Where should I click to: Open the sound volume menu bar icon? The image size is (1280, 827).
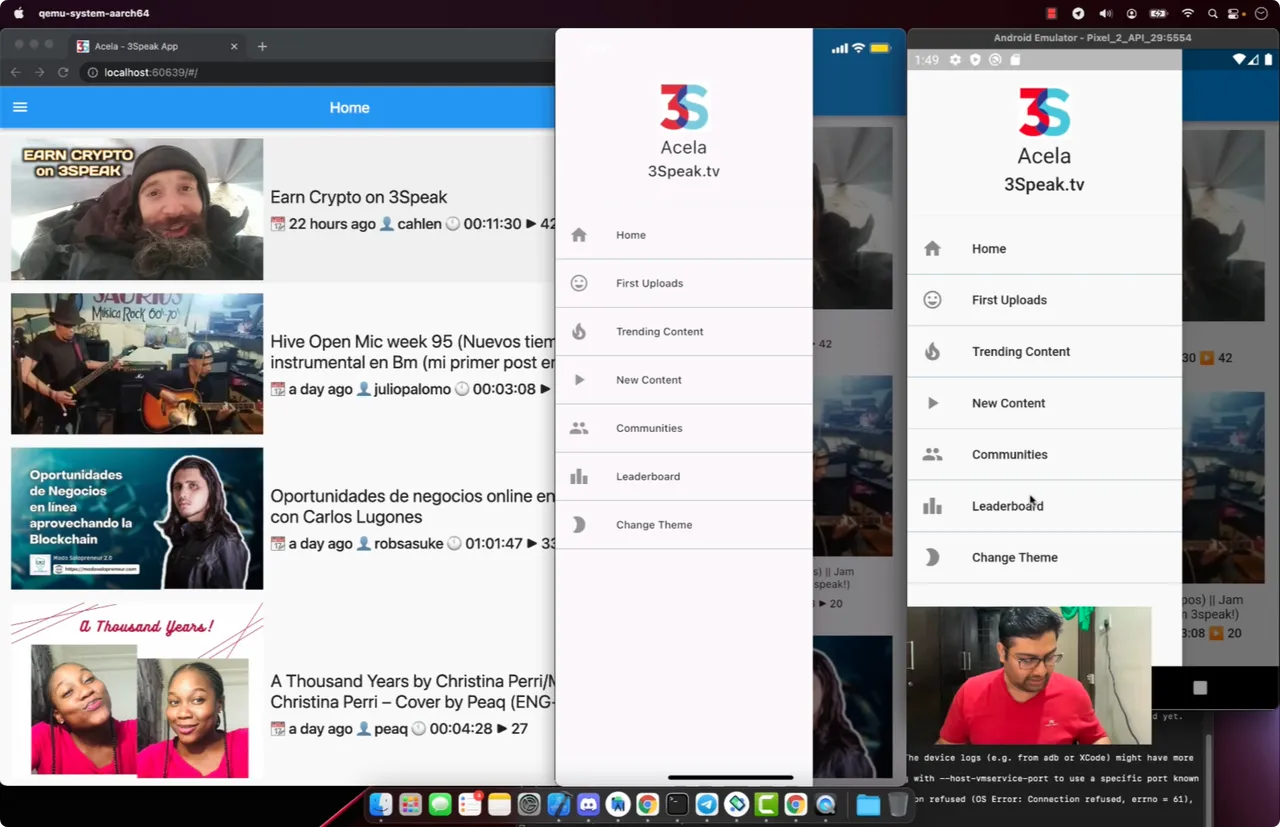tap(1105, 14)
